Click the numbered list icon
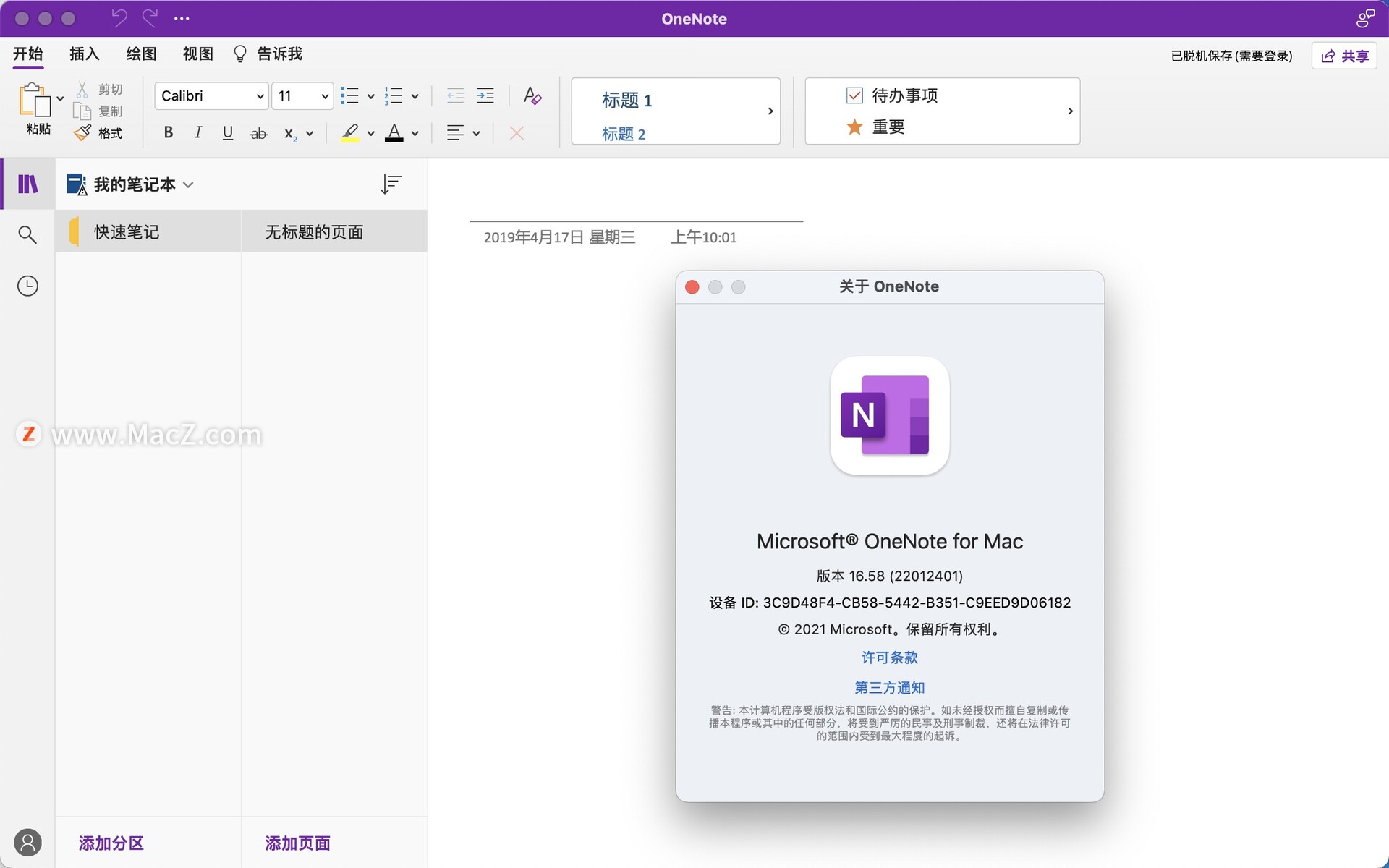The image size is (1389, 868). click(394, 95)
